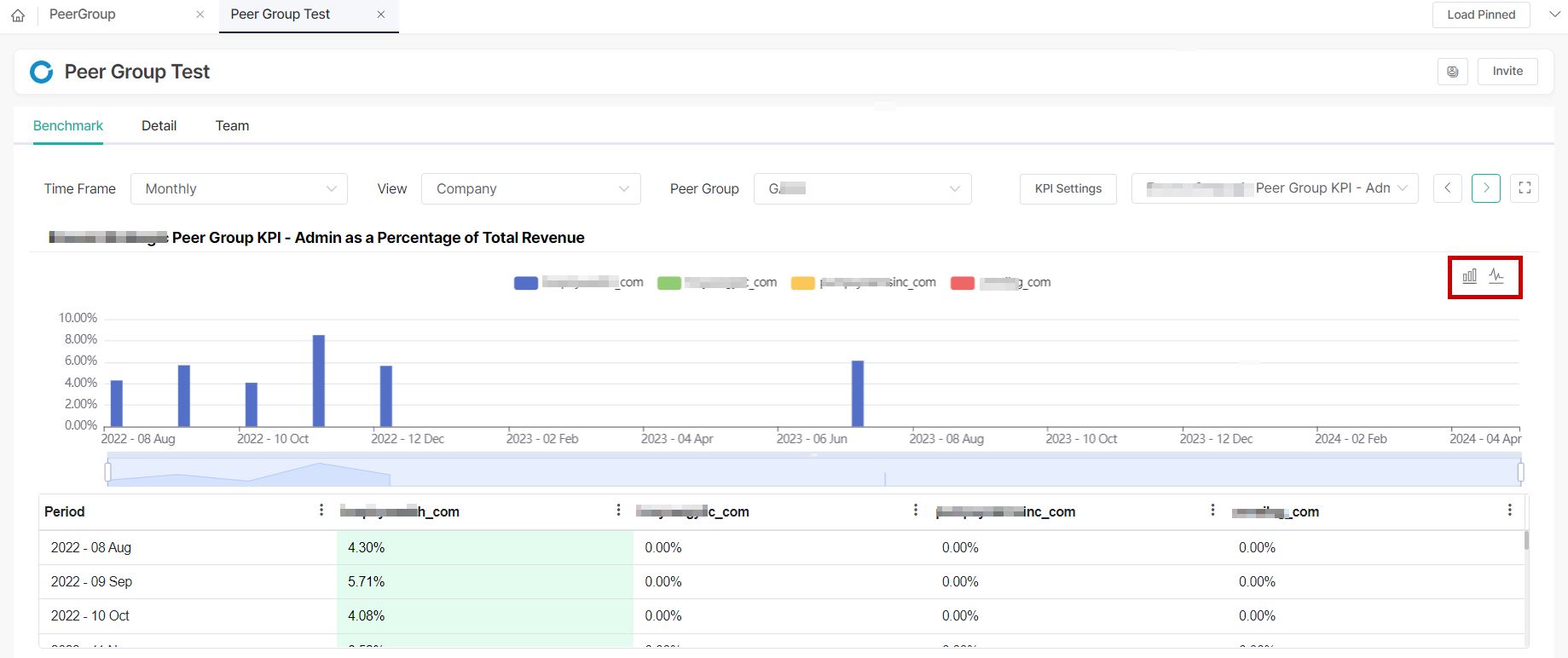The image size is (1568, 658).
Task: Click the icon button left of Invite
Action: pyautogui.click(x=1453, y=72)
